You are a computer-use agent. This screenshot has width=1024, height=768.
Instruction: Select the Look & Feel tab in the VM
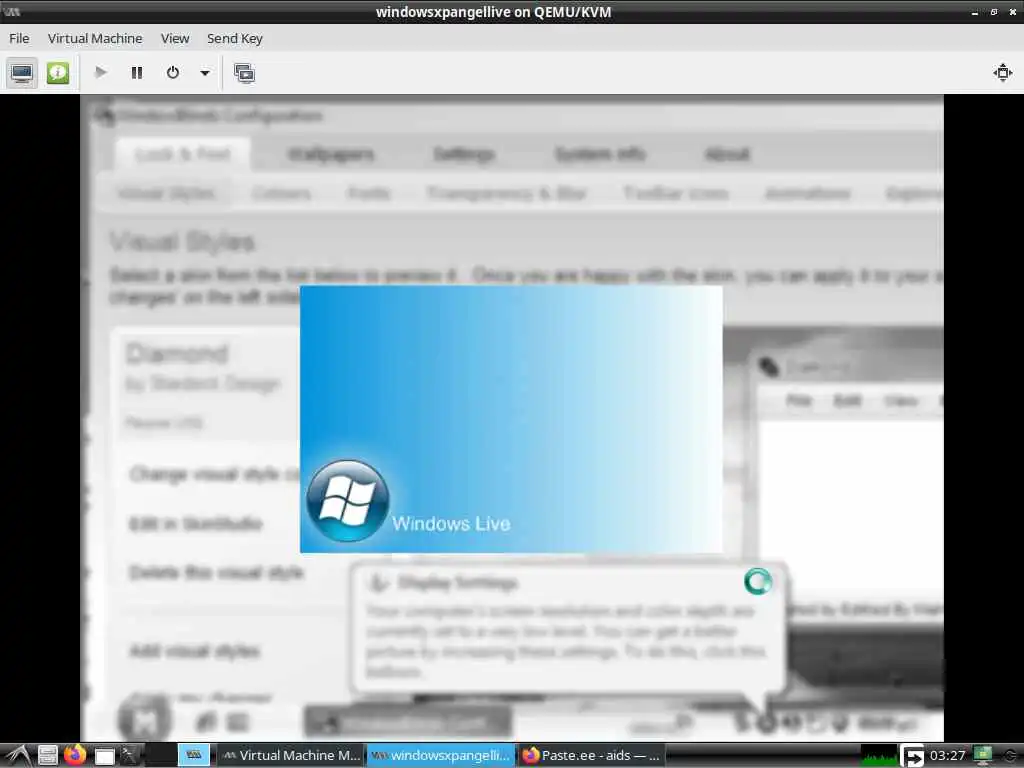click(x=183, y=155)
